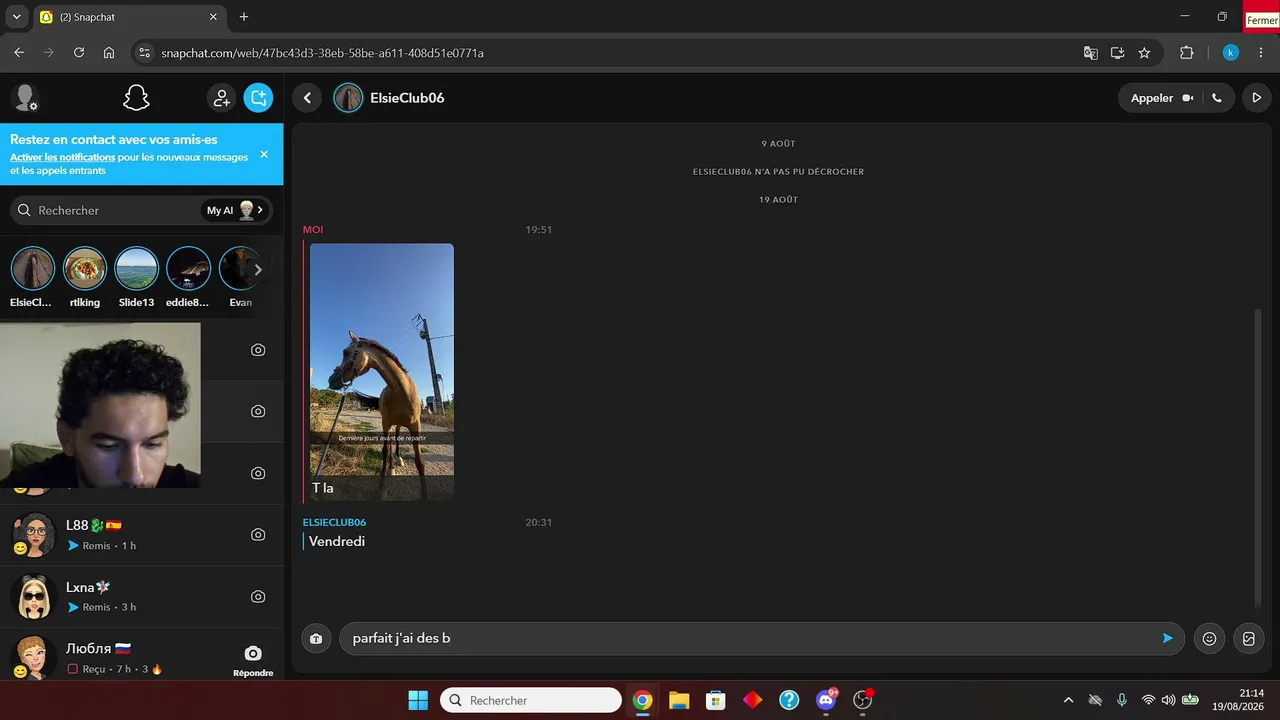Open the Chrome extensions menu

tap(1187, 53)
